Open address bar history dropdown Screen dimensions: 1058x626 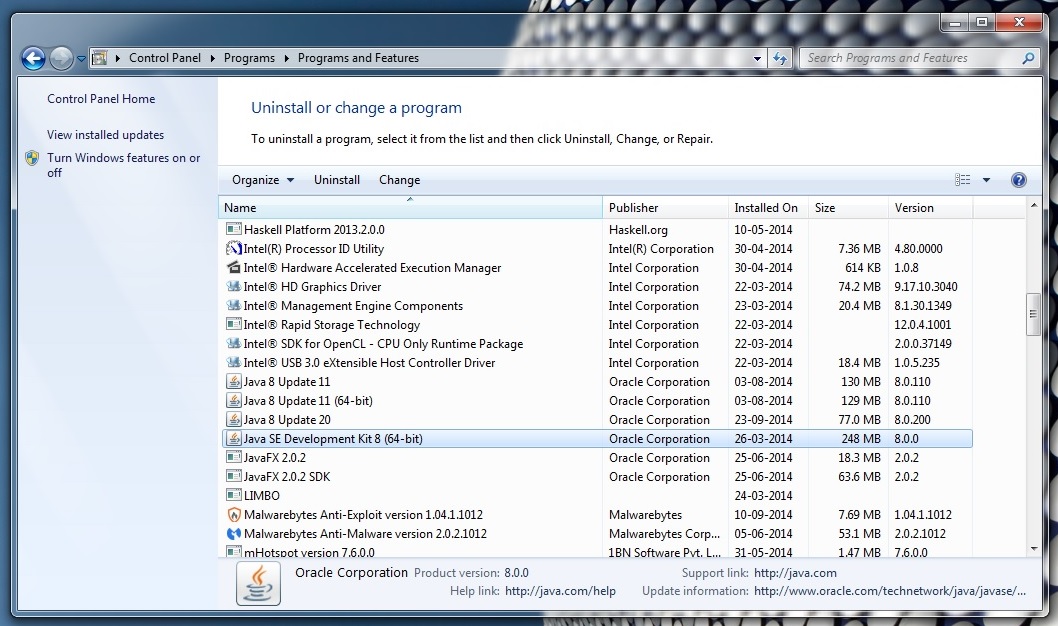(x=757, y=59)
